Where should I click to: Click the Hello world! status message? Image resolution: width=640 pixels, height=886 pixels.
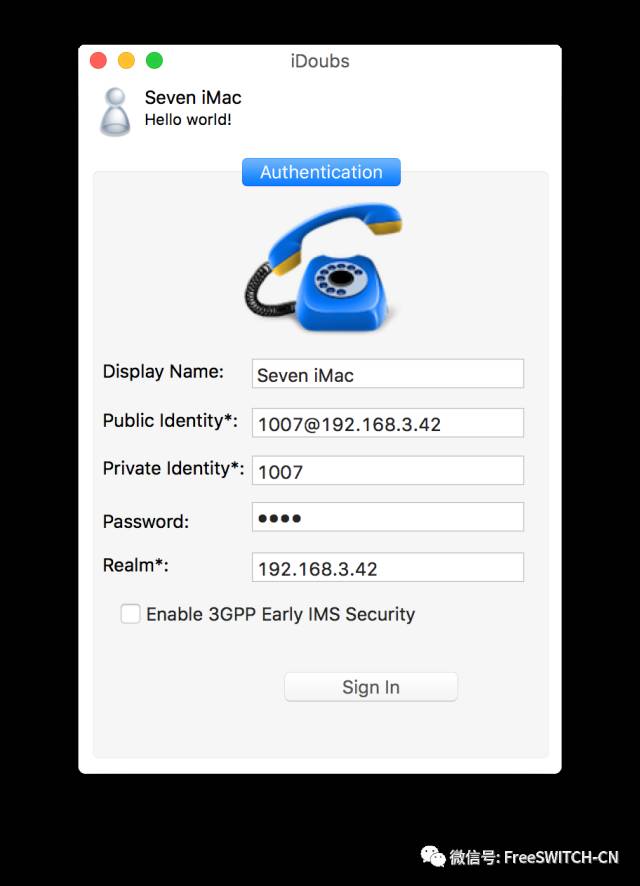pyautogui.click(x=188, y=120)
